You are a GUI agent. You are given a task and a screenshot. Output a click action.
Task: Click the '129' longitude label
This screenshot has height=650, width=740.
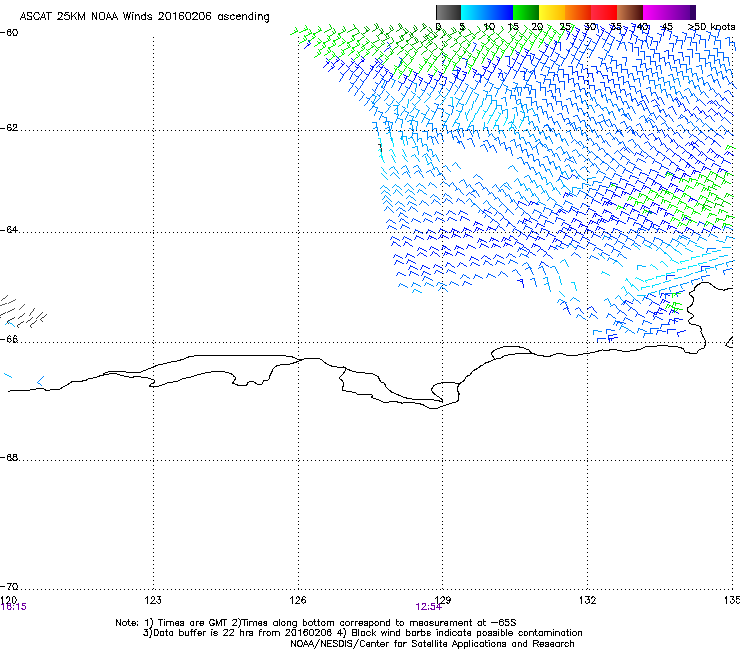443,599
